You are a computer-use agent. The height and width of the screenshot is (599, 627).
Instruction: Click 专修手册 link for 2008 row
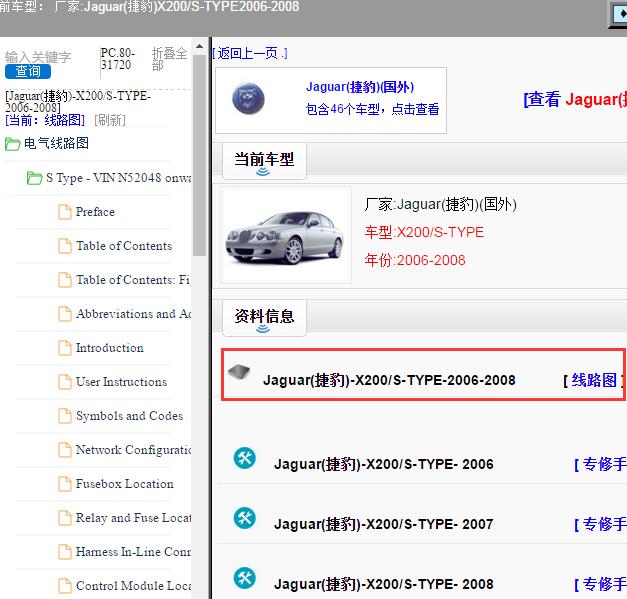coord(600,584)
